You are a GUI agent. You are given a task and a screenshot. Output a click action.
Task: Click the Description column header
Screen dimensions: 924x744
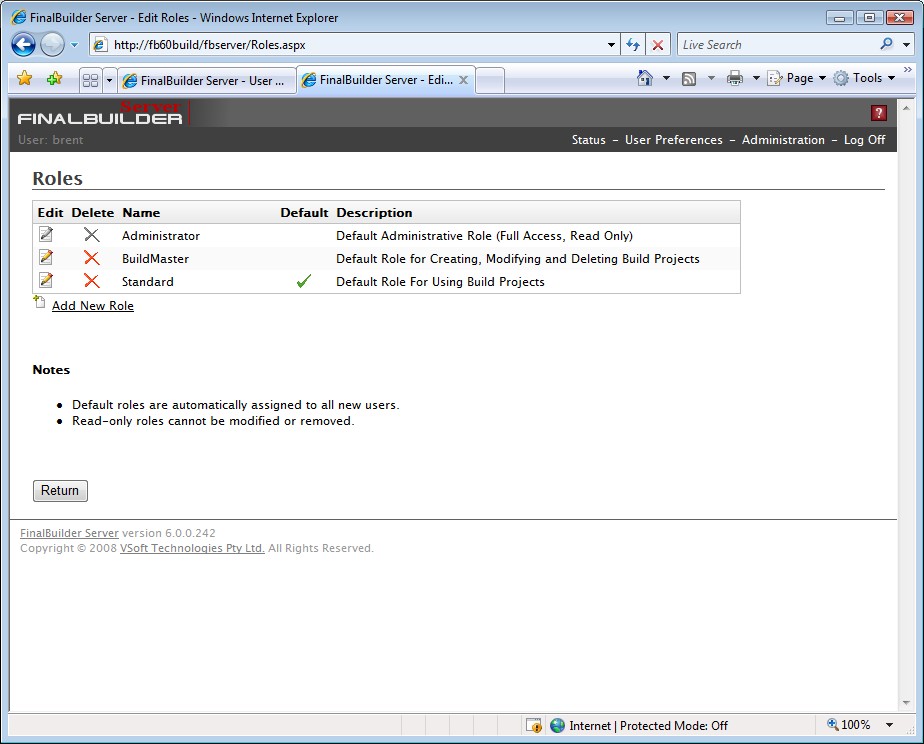(x=374, y=213)
